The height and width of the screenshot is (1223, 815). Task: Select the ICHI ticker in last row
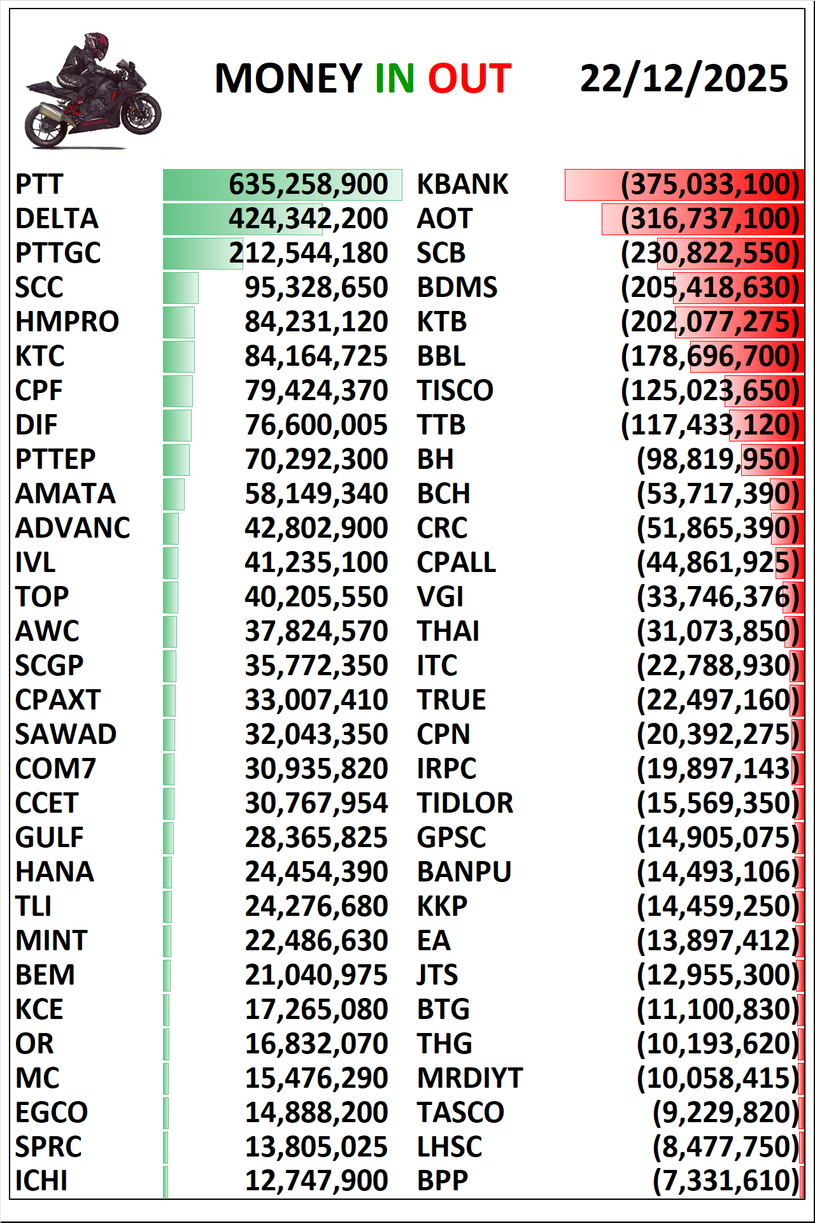click(42, 1181)
